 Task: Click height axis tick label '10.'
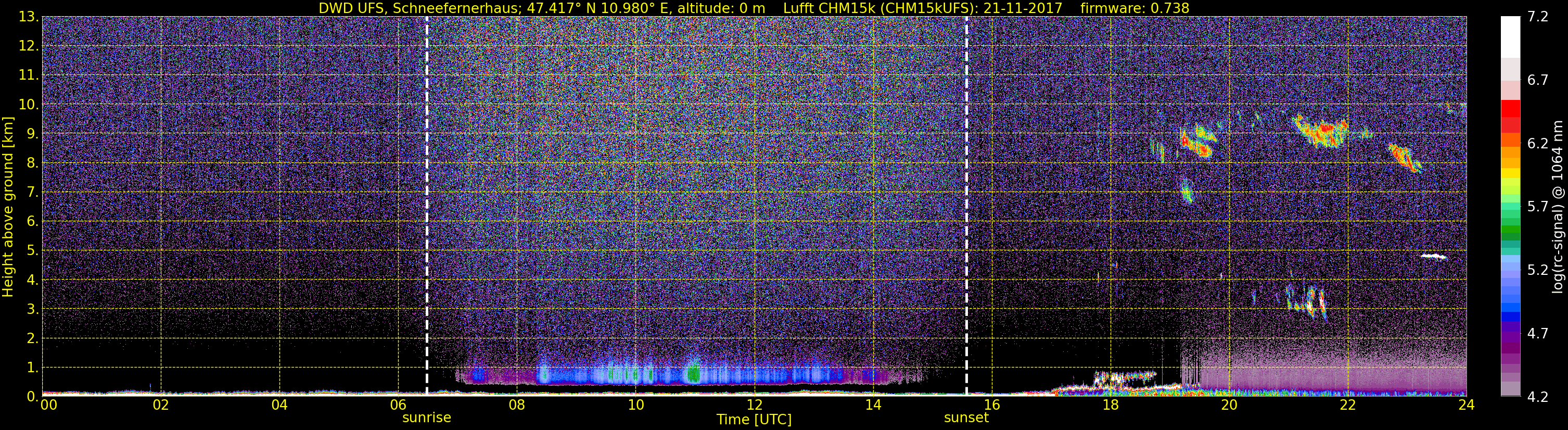pyautogui.click(x=28, y=105)
